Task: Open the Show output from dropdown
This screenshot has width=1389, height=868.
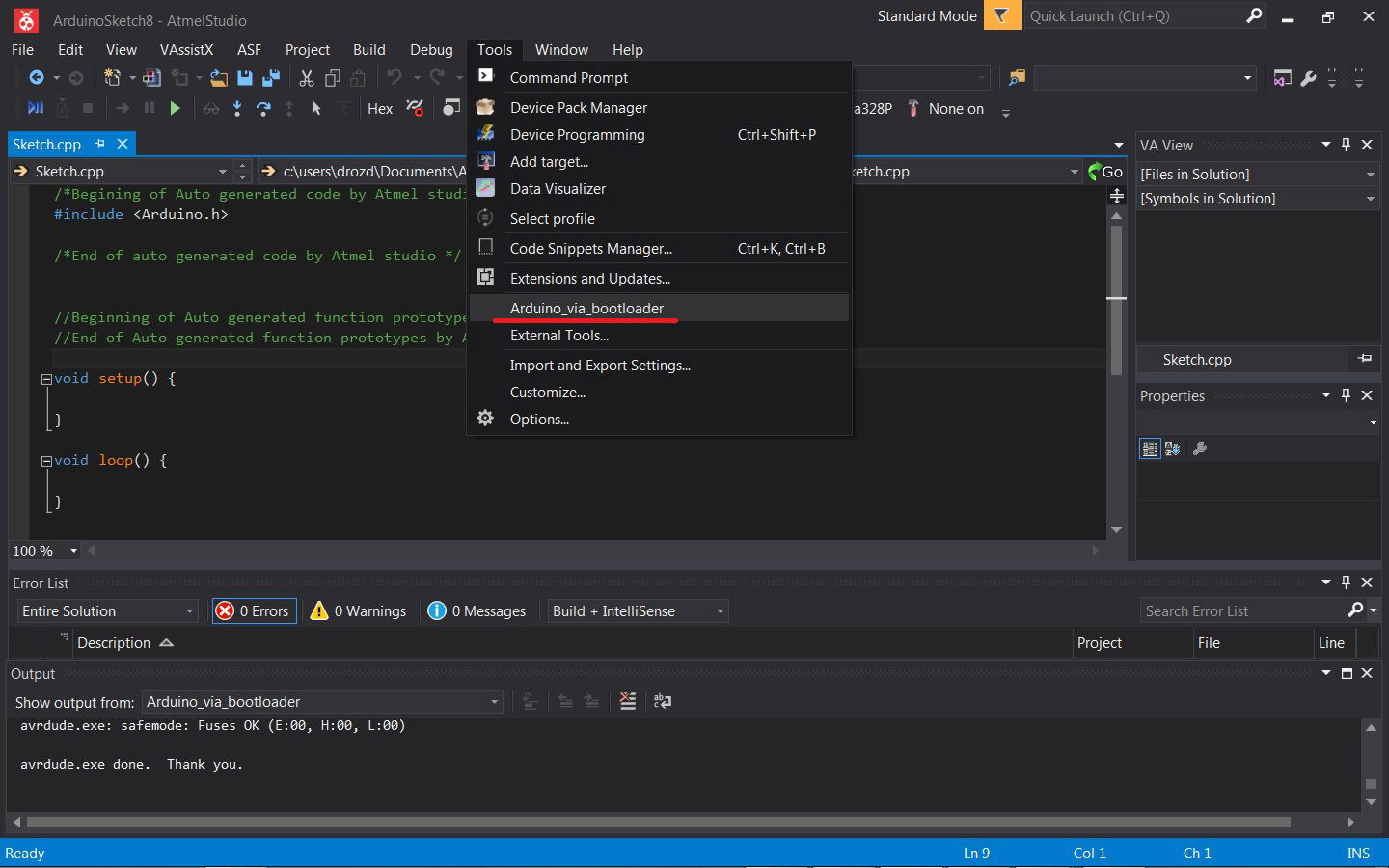Action: pyautogui.click(x=323, y=702)
